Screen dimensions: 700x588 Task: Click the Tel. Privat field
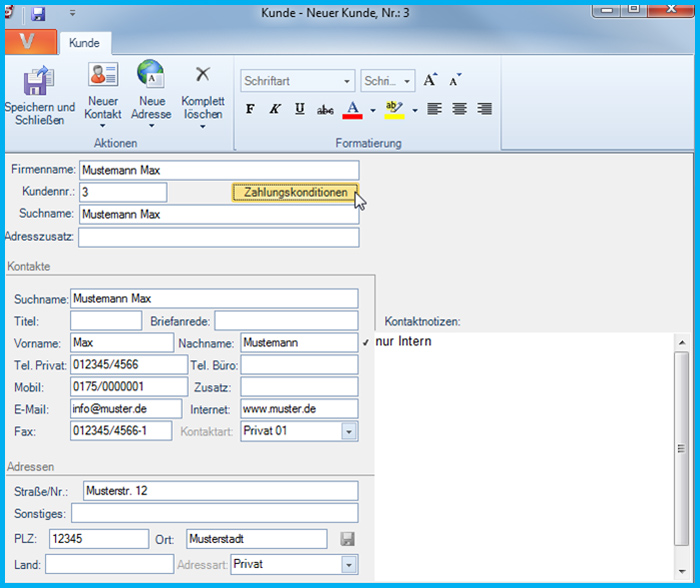tap(129, 364)
